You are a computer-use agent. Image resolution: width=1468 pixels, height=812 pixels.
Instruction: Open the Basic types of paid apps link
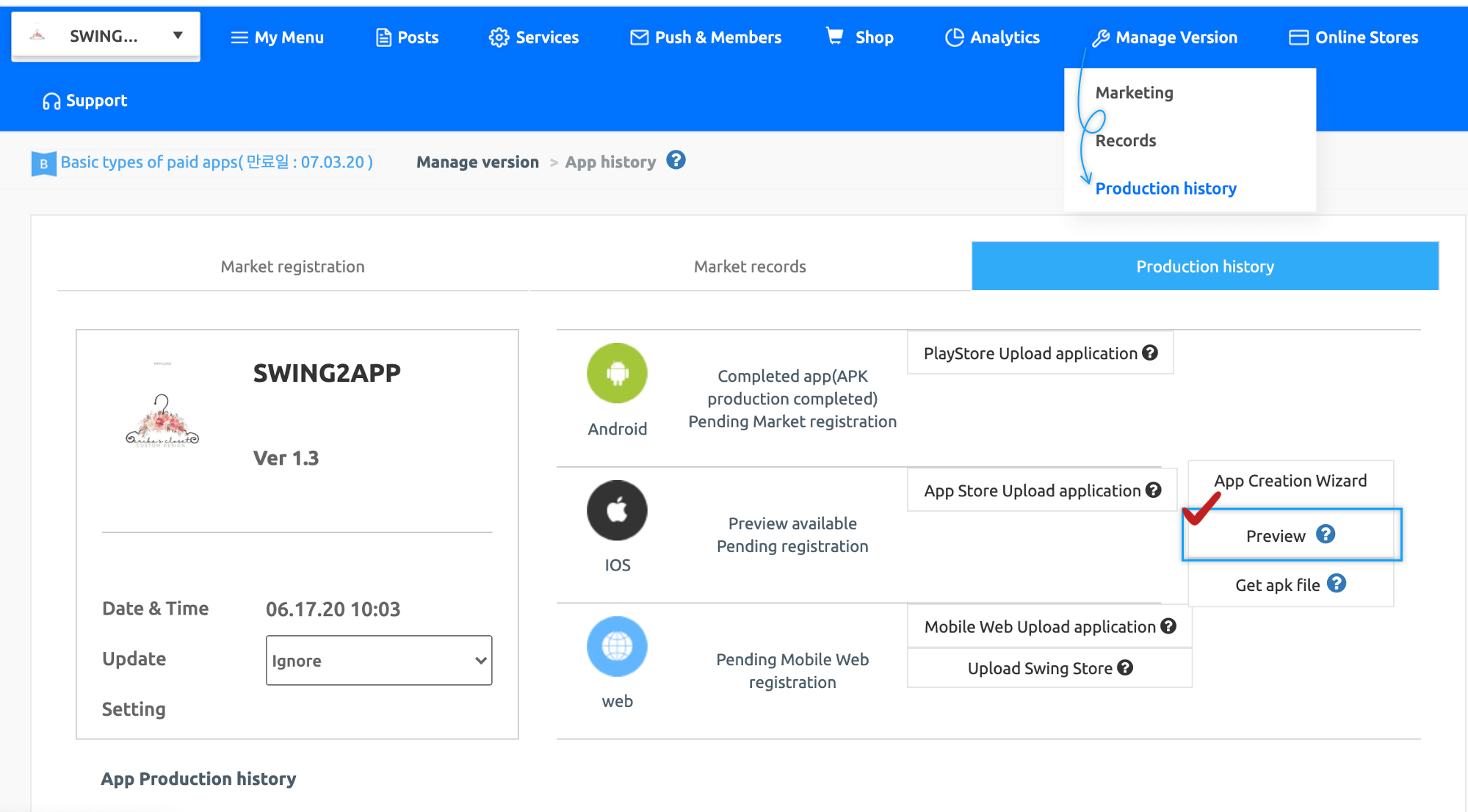[216, 162]
